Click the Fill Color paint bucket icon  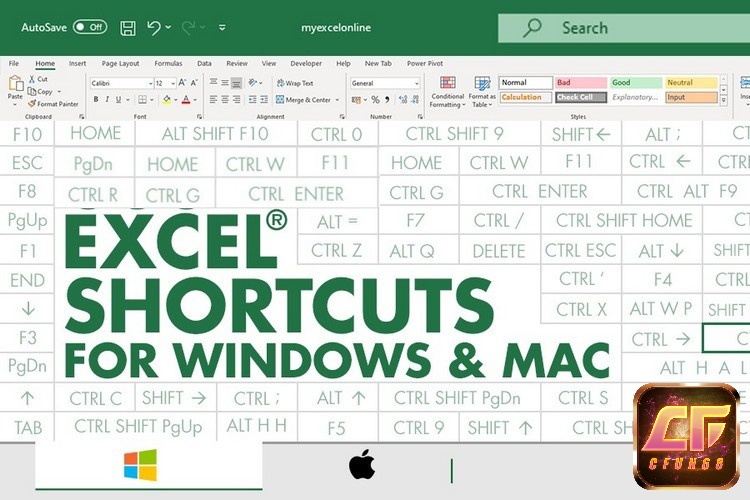166,100
